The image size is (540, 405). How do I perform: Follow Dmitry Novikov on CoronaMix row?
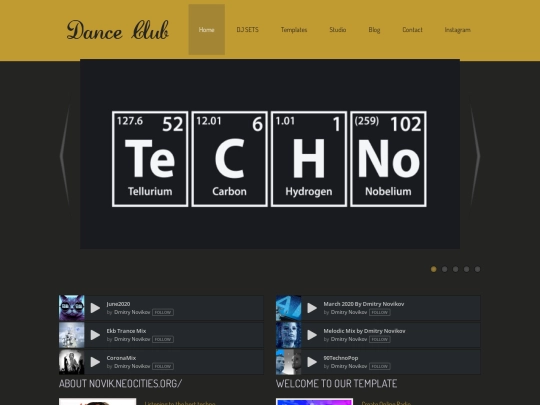tap(163, 366)
